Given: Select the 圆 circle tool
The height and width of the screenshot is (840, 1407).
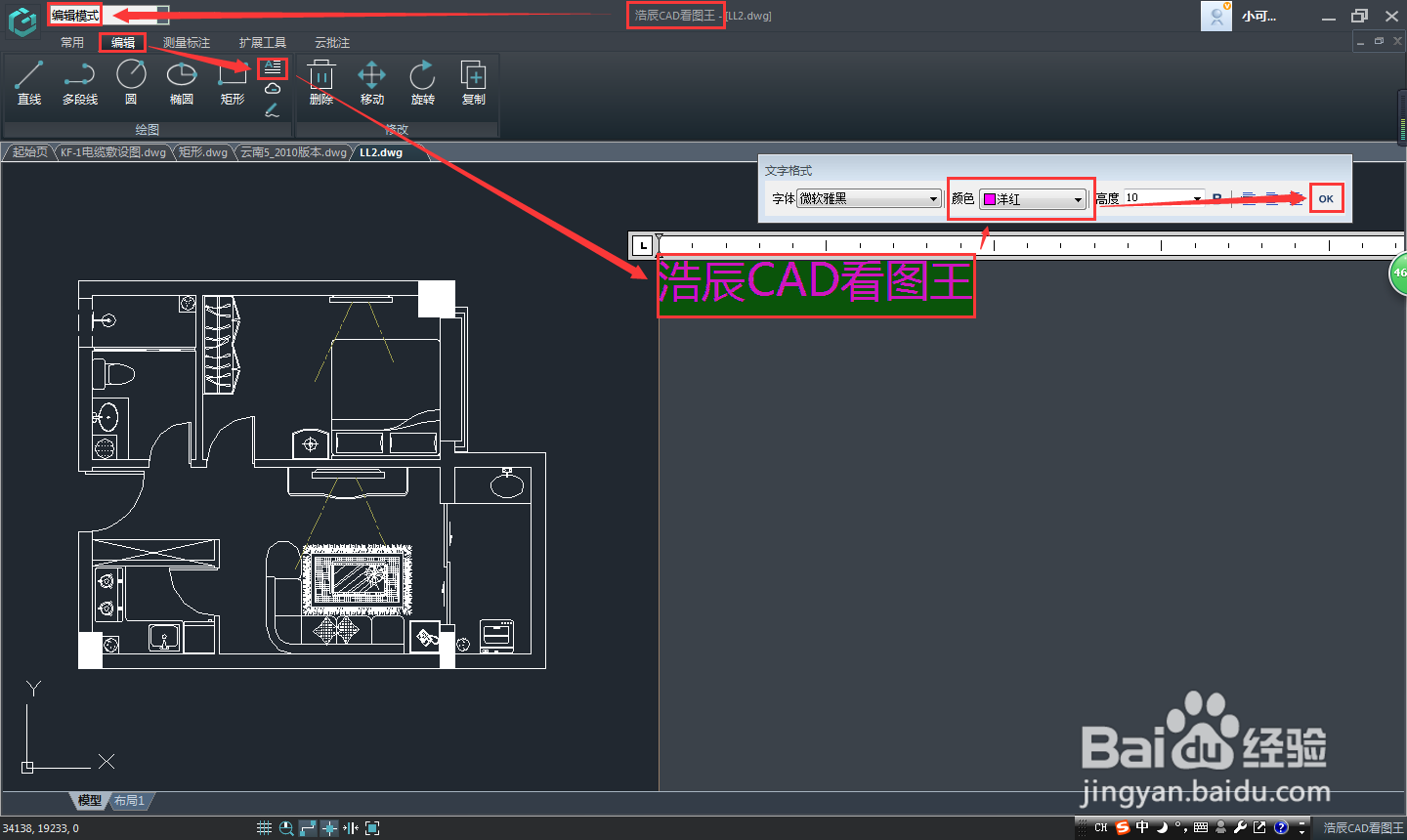Looking at the screenshot, I should 131,83.
